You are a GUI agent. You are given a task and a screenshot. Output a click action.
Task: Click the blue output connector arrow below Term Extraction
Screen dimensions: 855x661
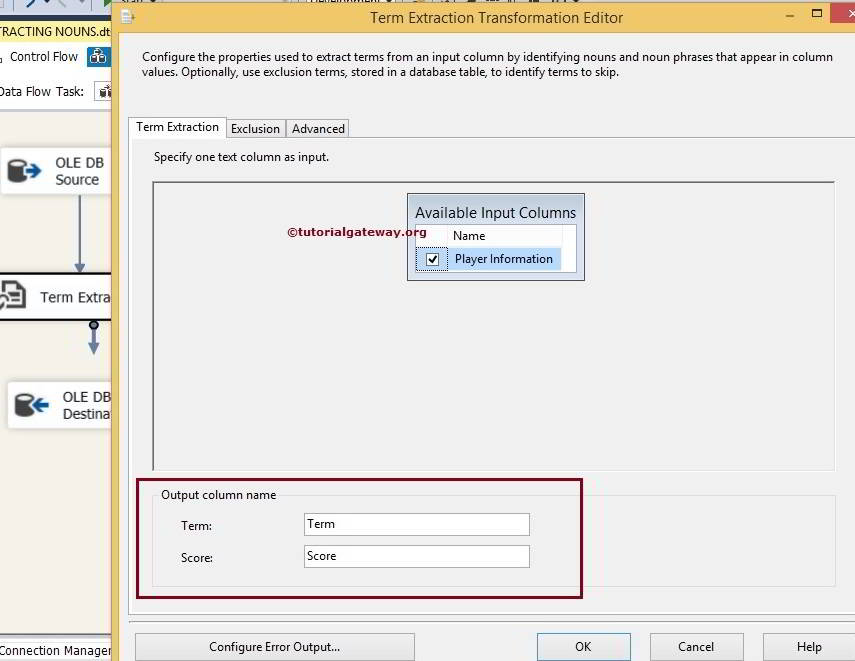(93, 340)
